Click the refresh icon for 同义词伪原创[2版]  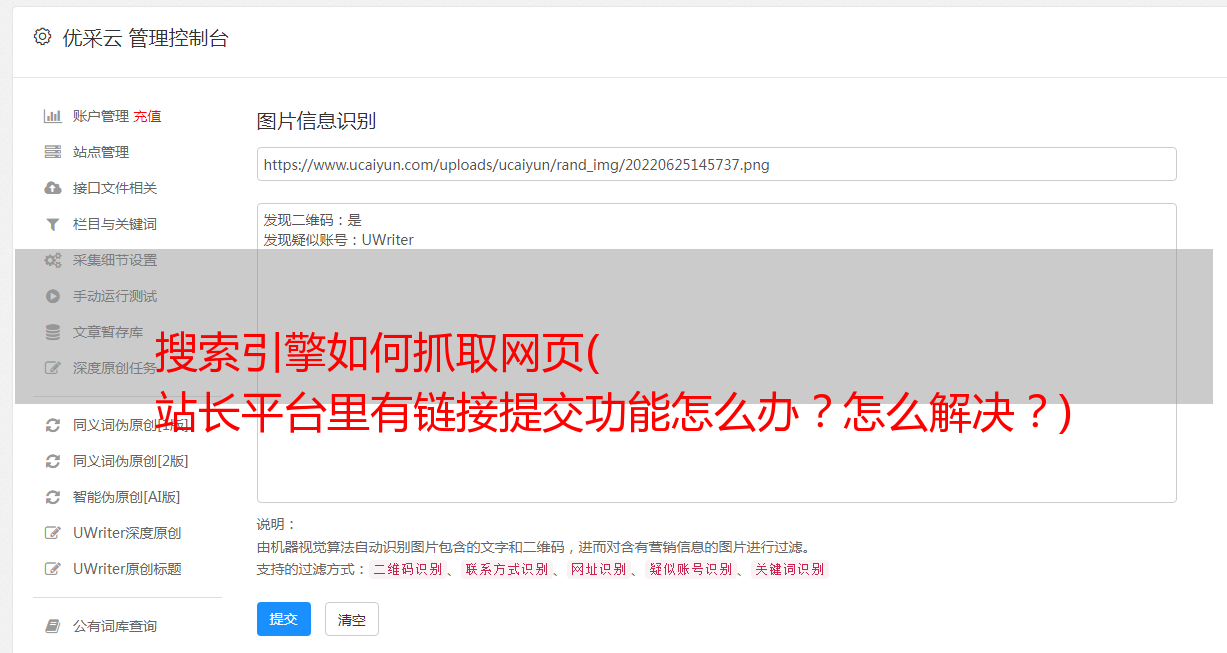tap(53, 461)
